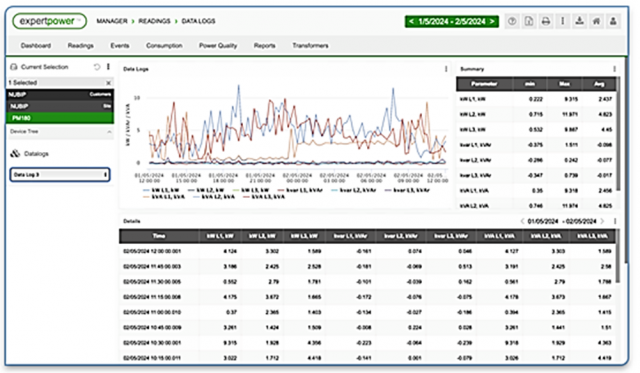The image size is (640, 373).
Task: Click the export document icon
Action: point(529,21)
